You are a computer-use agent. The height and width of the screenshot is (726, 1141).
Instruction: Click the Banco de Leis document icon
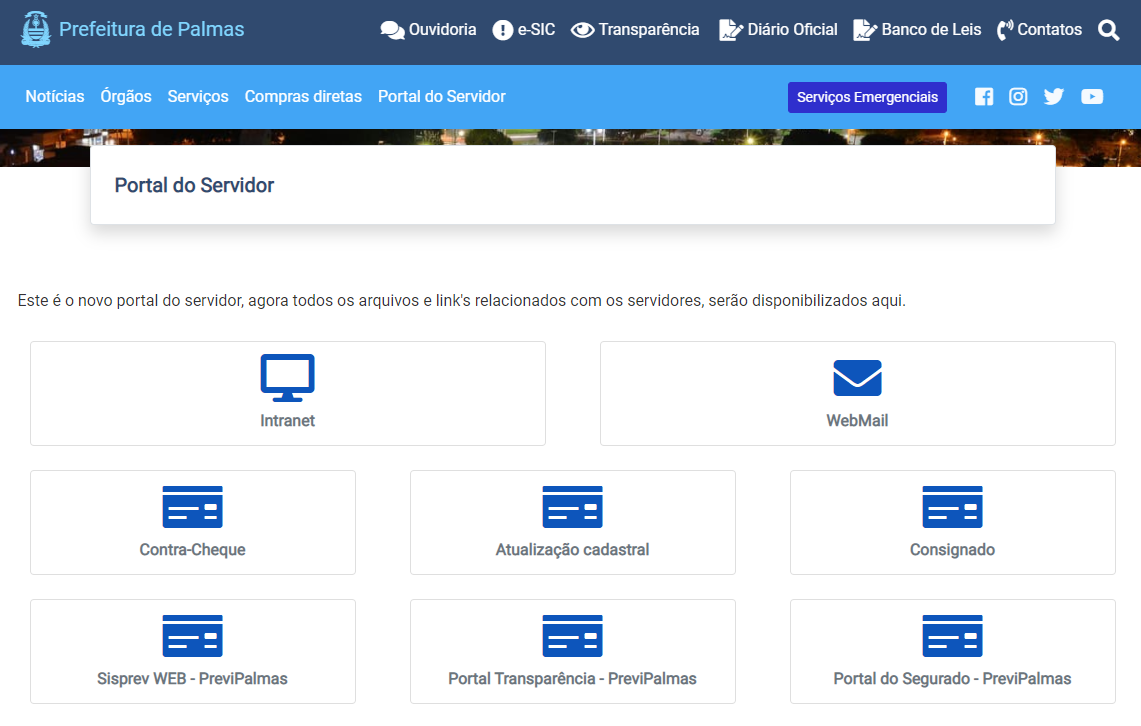(x=864, y=30)
